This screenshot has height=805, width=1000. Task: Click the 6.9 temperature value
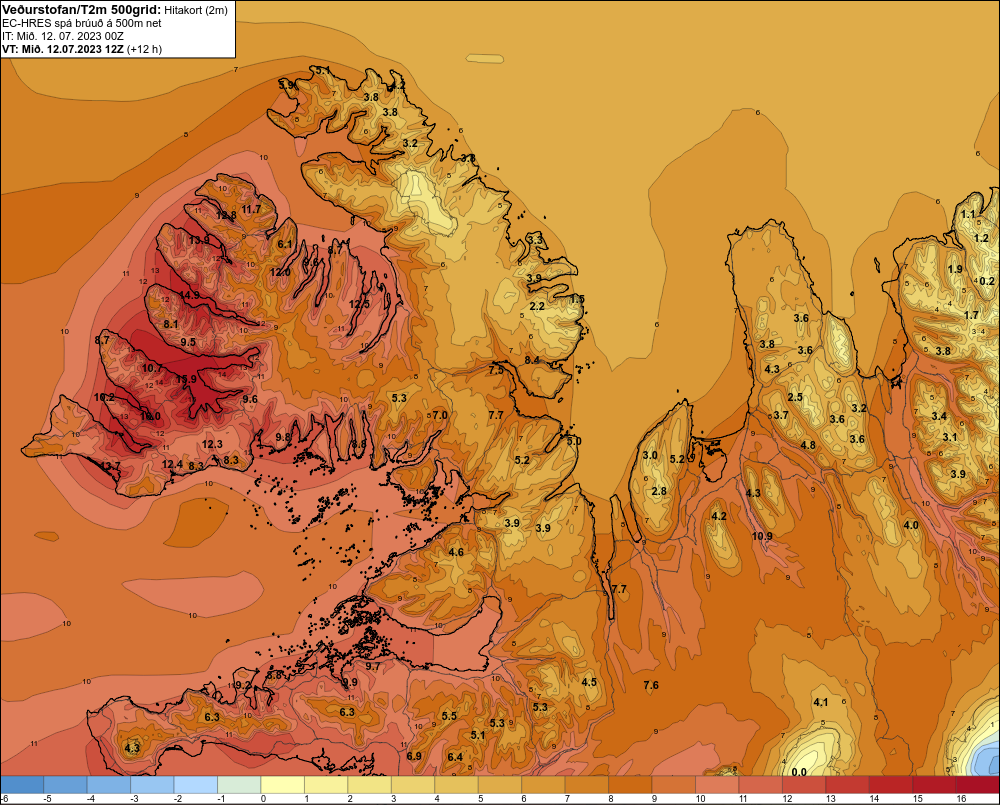click(414, 756)
